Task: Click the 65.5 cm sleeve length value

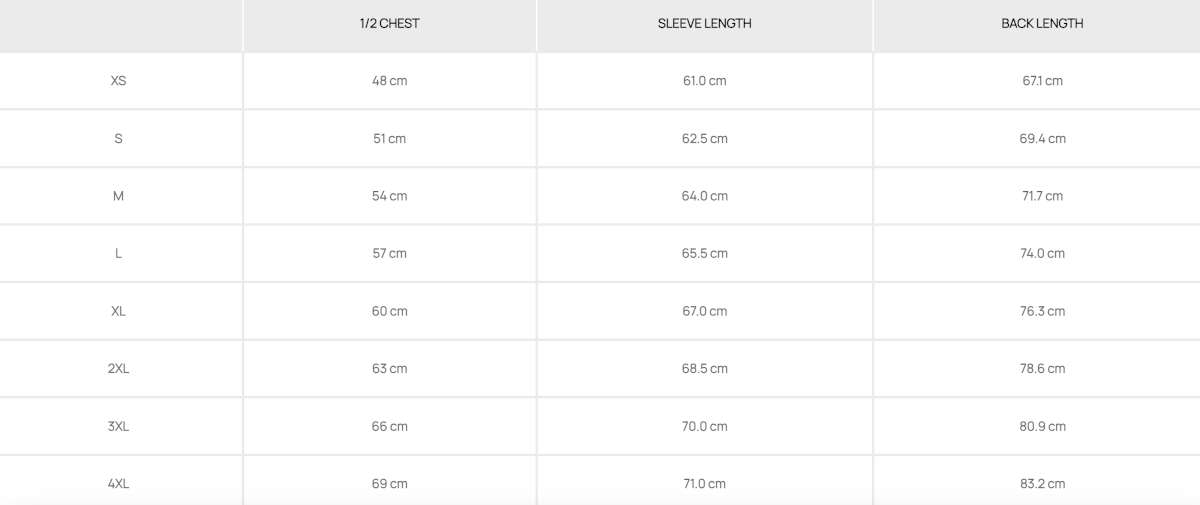Action: pyautogui.click(x=704, y=253)
